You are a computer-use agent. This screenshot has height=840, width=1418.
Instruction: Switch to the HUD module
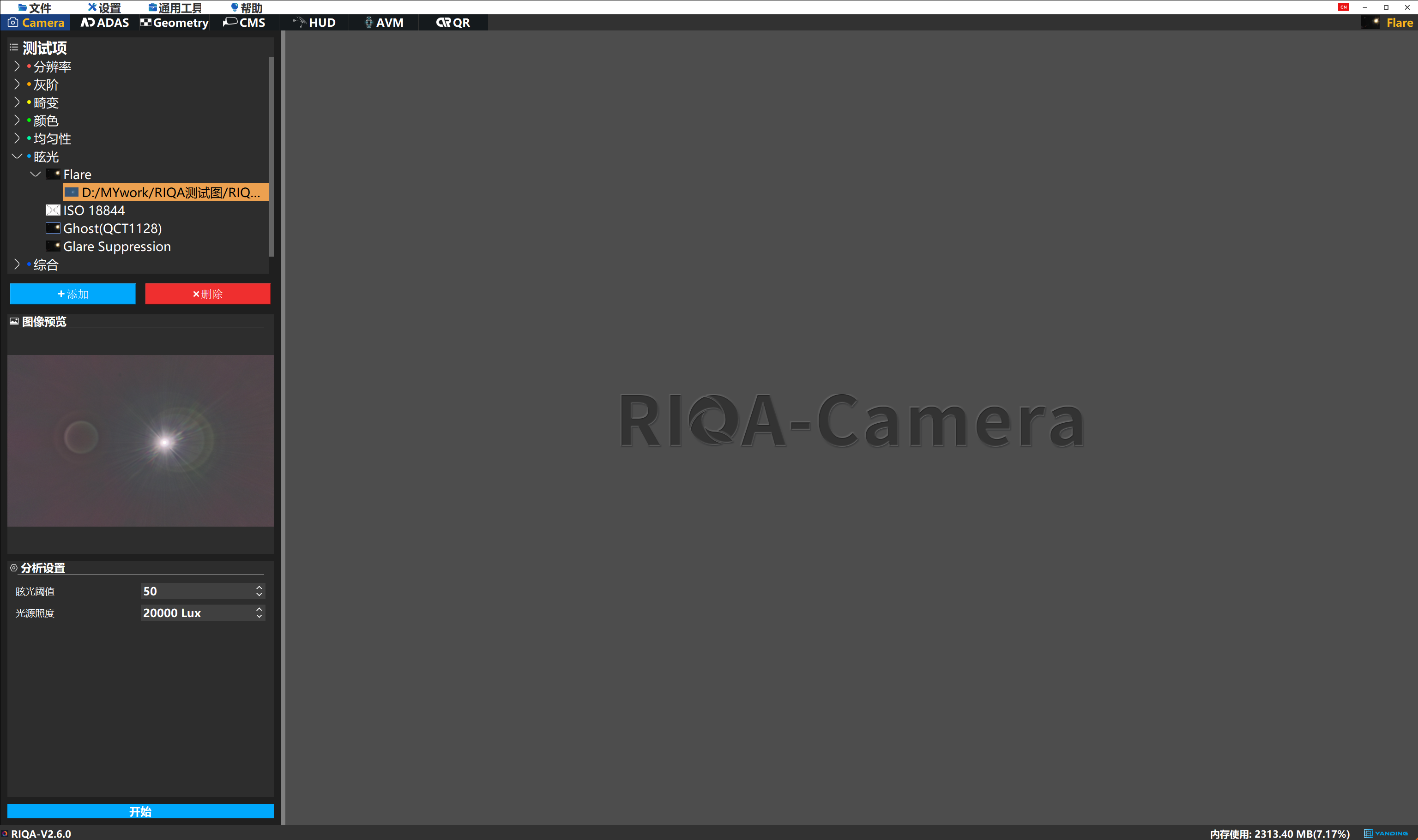(x=315, y=23)
